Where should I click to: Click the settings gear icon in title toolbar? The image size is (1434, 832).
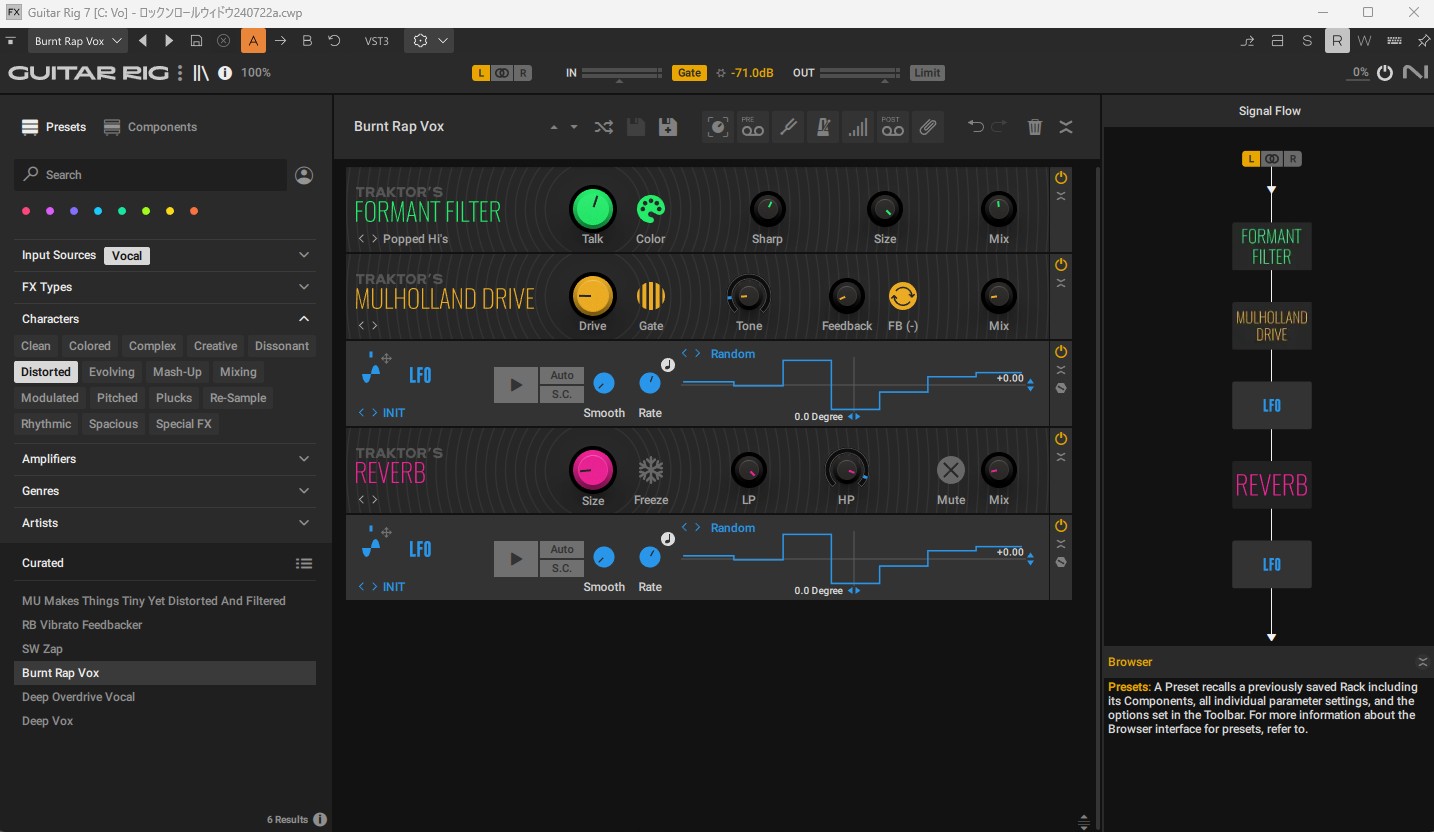pyautogui.click(x=420, y=41)
